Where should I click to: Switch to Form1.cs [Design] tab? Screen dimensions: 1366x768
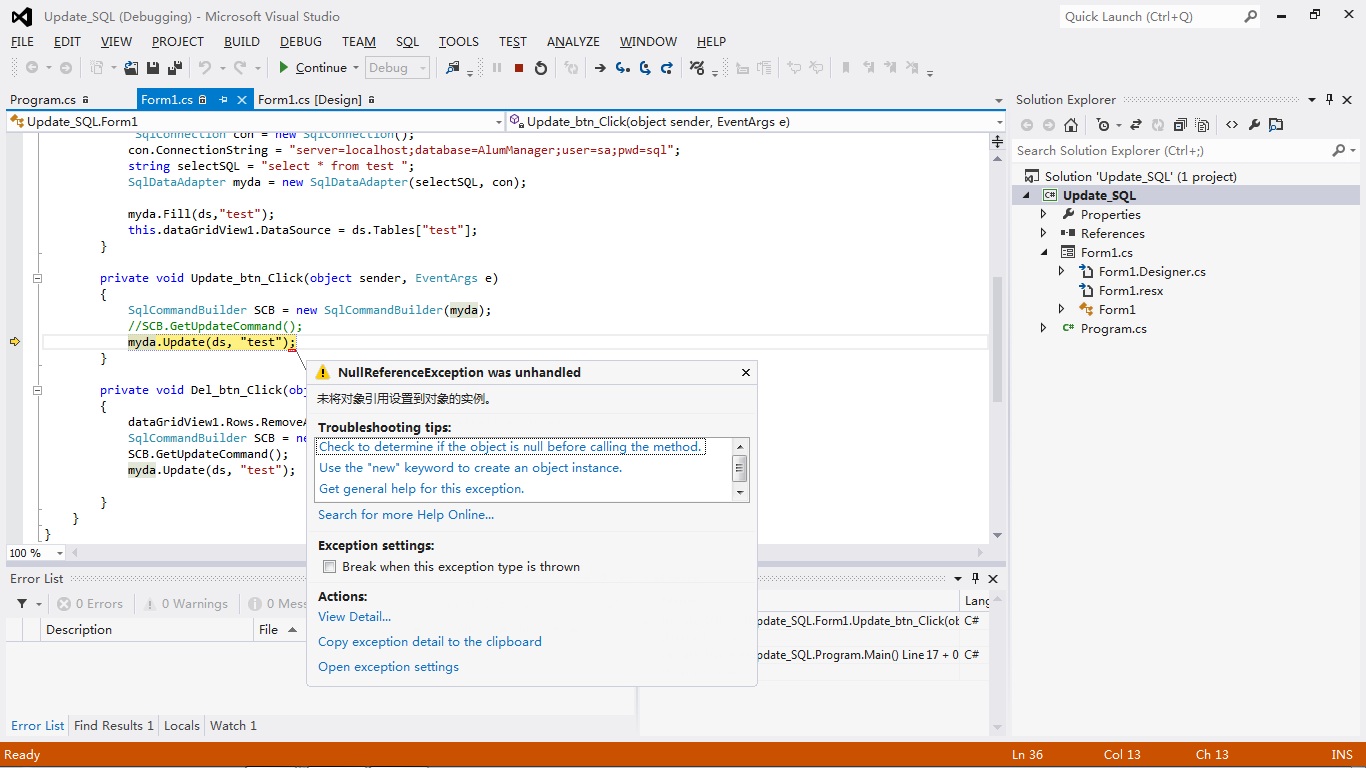(310, 100)
